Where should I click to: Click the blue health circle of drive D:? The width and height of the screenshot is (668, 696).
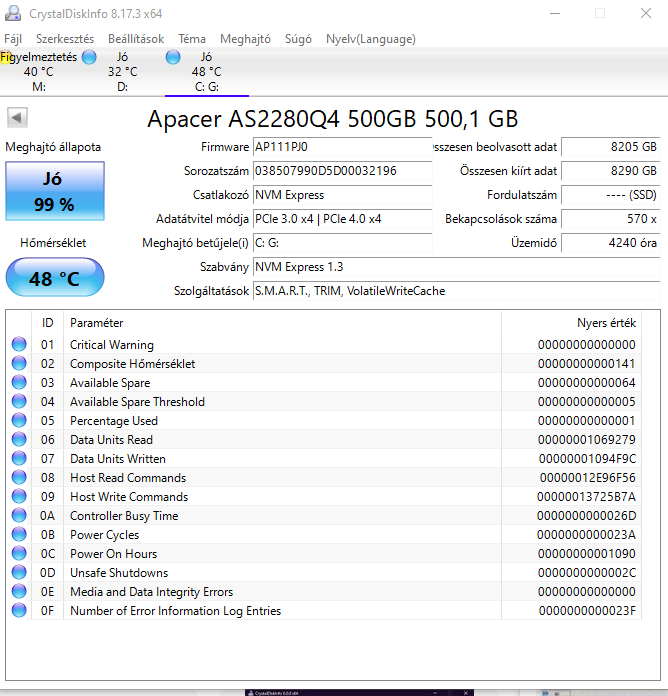89,57
